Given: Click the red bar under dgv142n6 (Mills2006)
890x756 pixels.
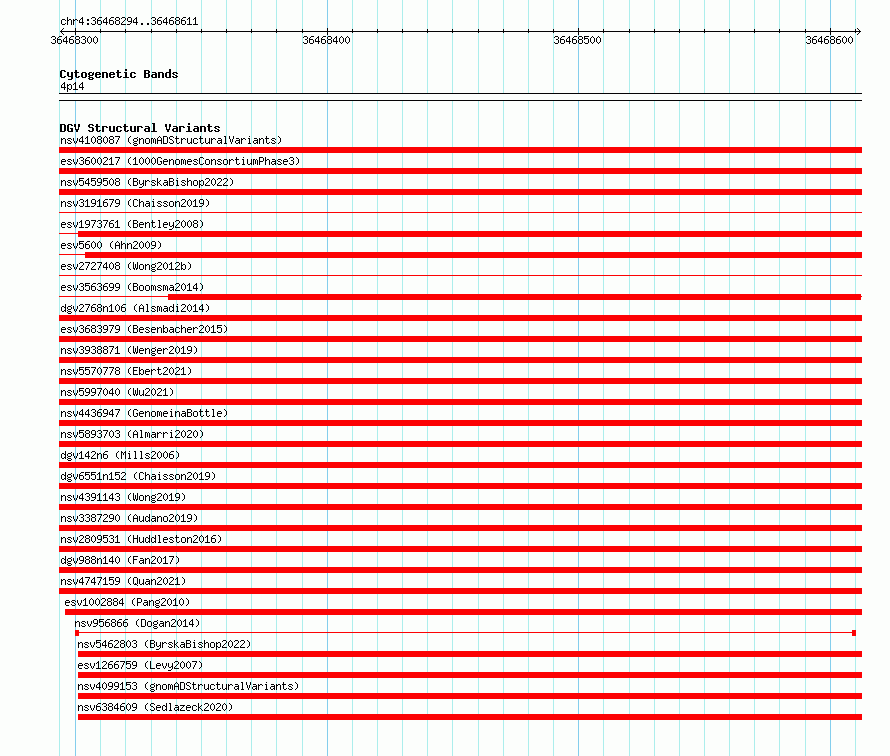Looking at the screenshot, I should click(460, 465).
